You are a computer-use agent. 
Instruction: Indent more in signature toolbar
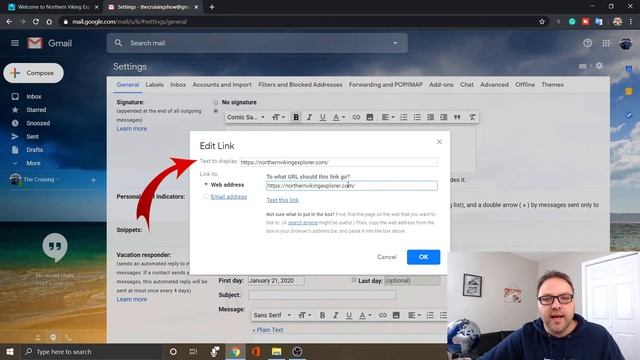pos(444,117)
